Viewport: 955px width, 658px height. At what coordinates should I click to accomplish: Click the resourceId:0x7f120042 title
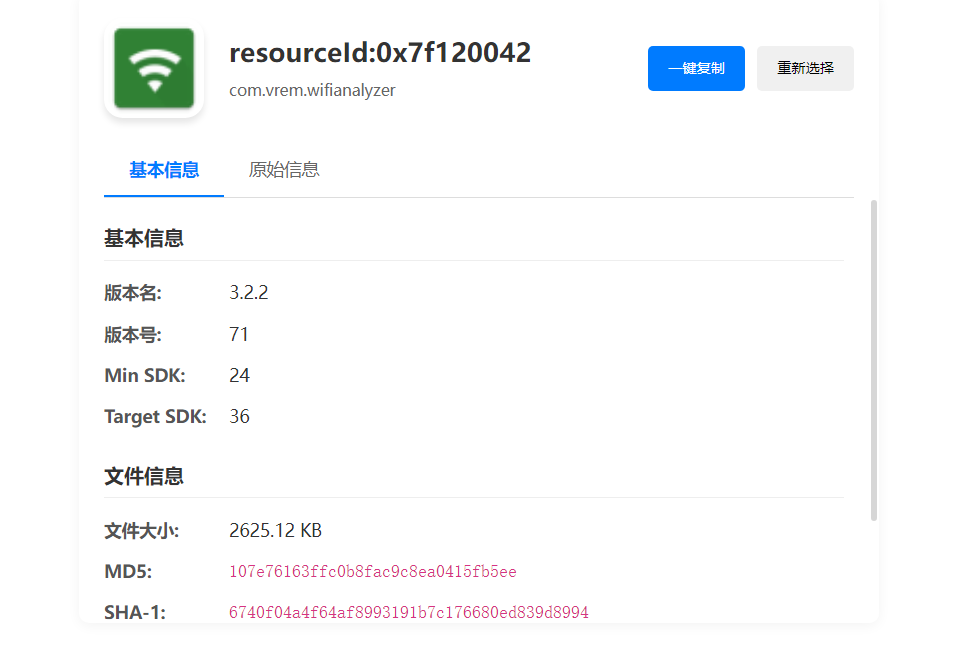pos(380,53)
